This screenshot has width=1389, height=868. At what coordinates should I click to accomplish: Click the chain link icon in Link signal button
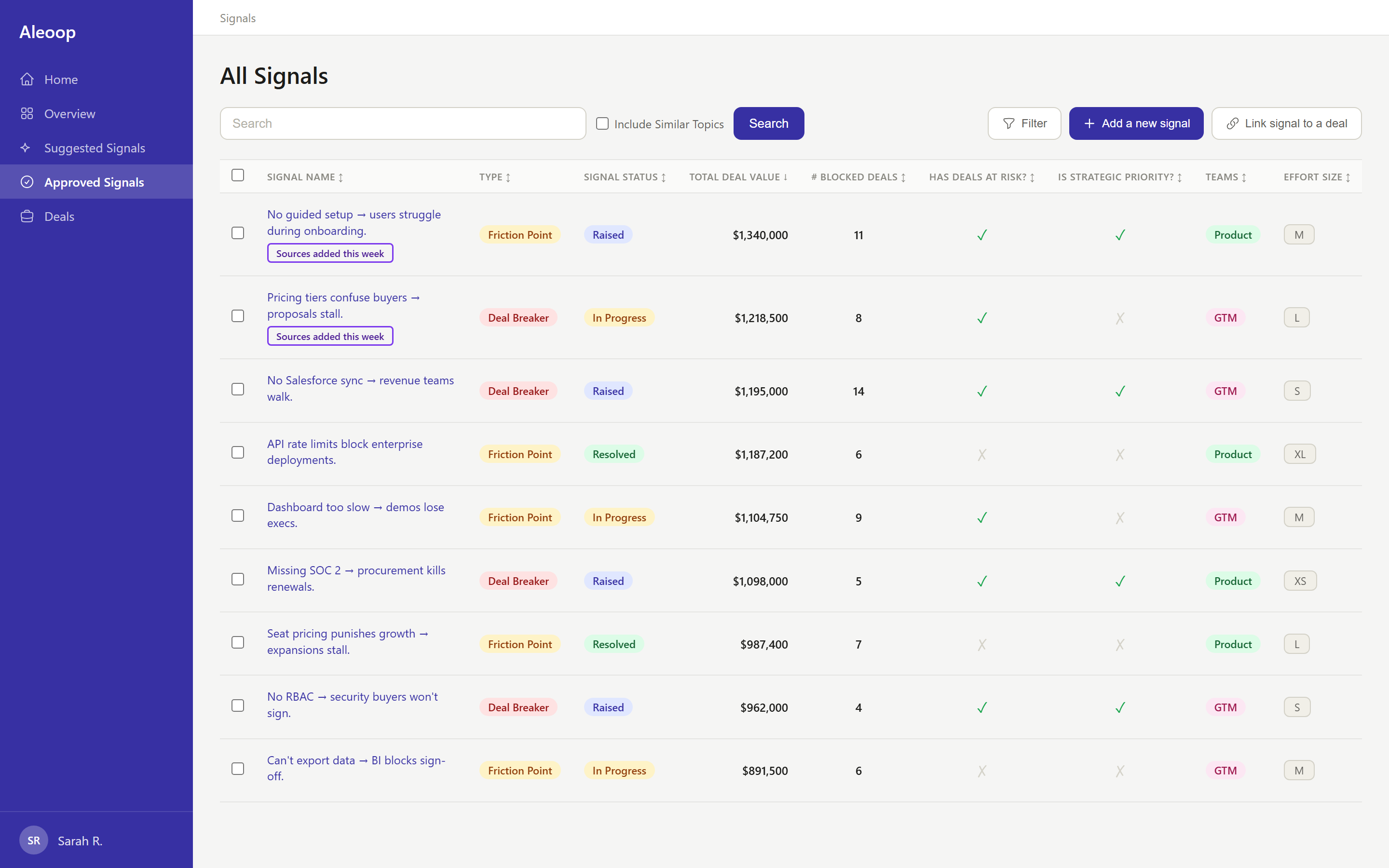[x=1232, y=123]
